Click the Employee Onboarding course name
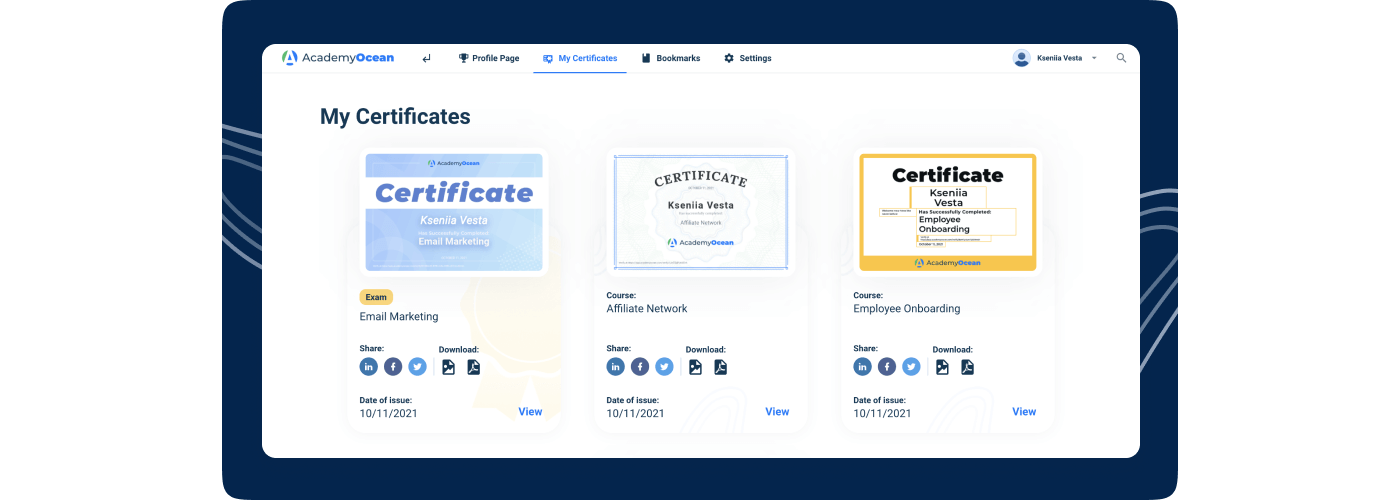1400x500 pixels. 907,309
